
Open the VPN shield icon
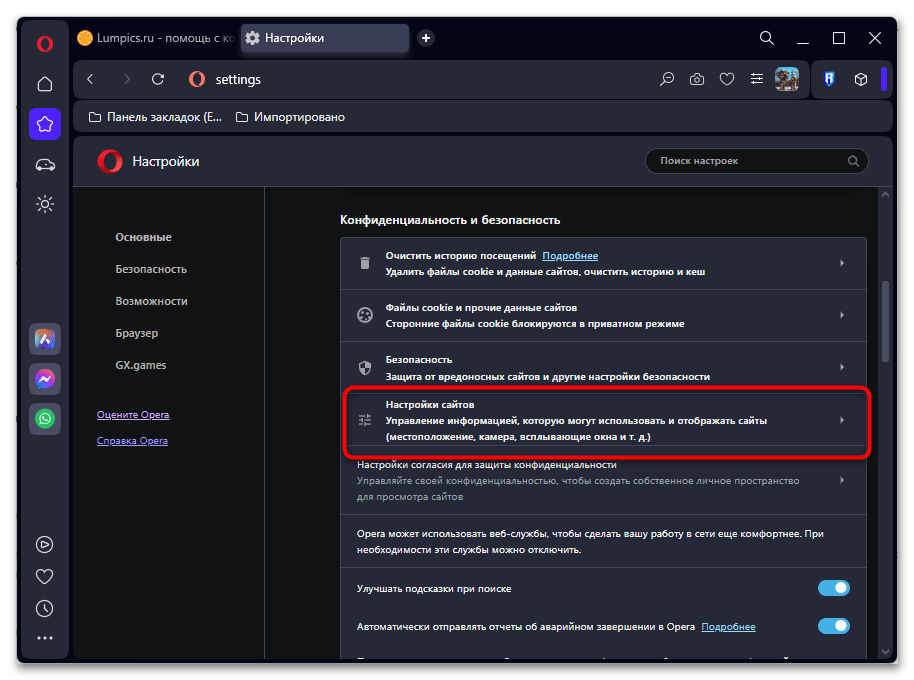(x=829, y=79)
